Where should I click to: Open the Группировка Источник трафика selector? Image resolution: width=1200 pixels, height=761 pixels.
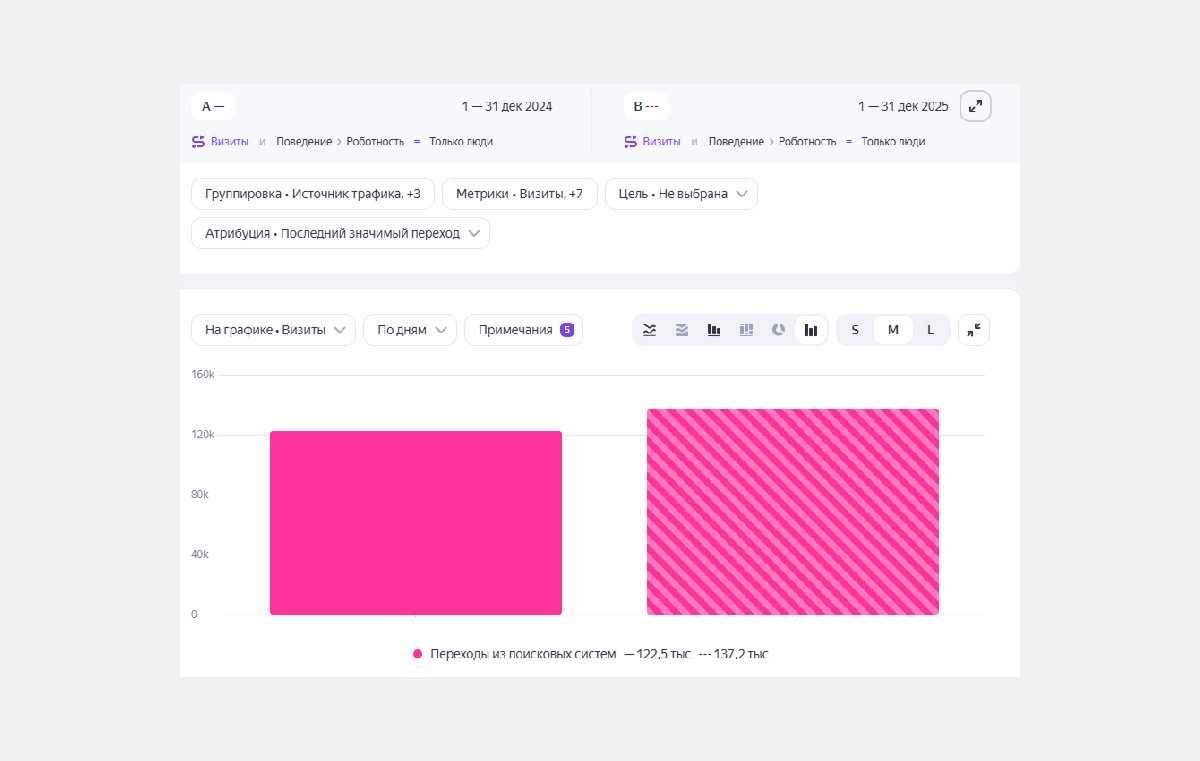(313, 194)
